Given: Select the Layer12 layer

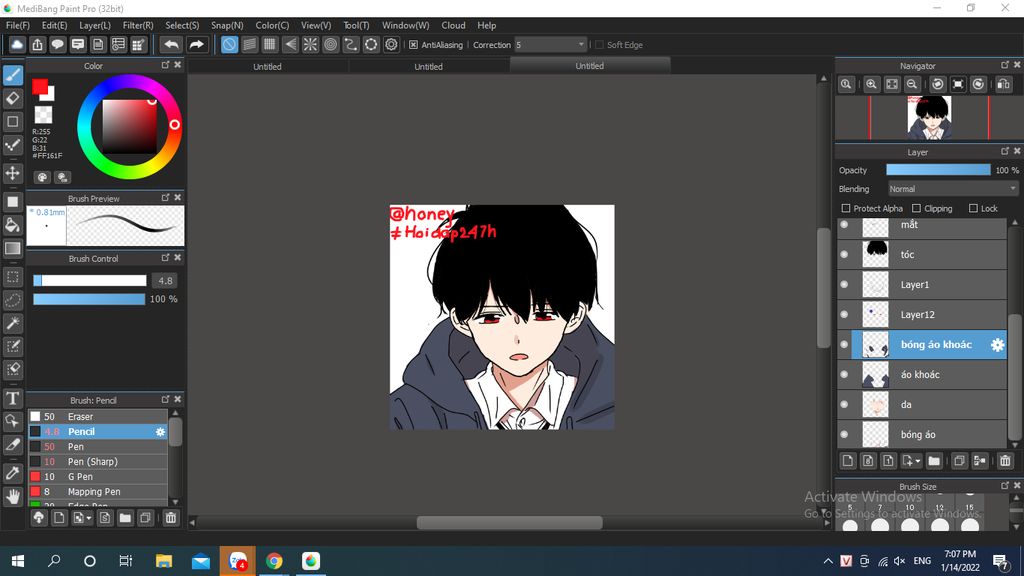Looking at the screenshot, I should click(x=922, y=315).
